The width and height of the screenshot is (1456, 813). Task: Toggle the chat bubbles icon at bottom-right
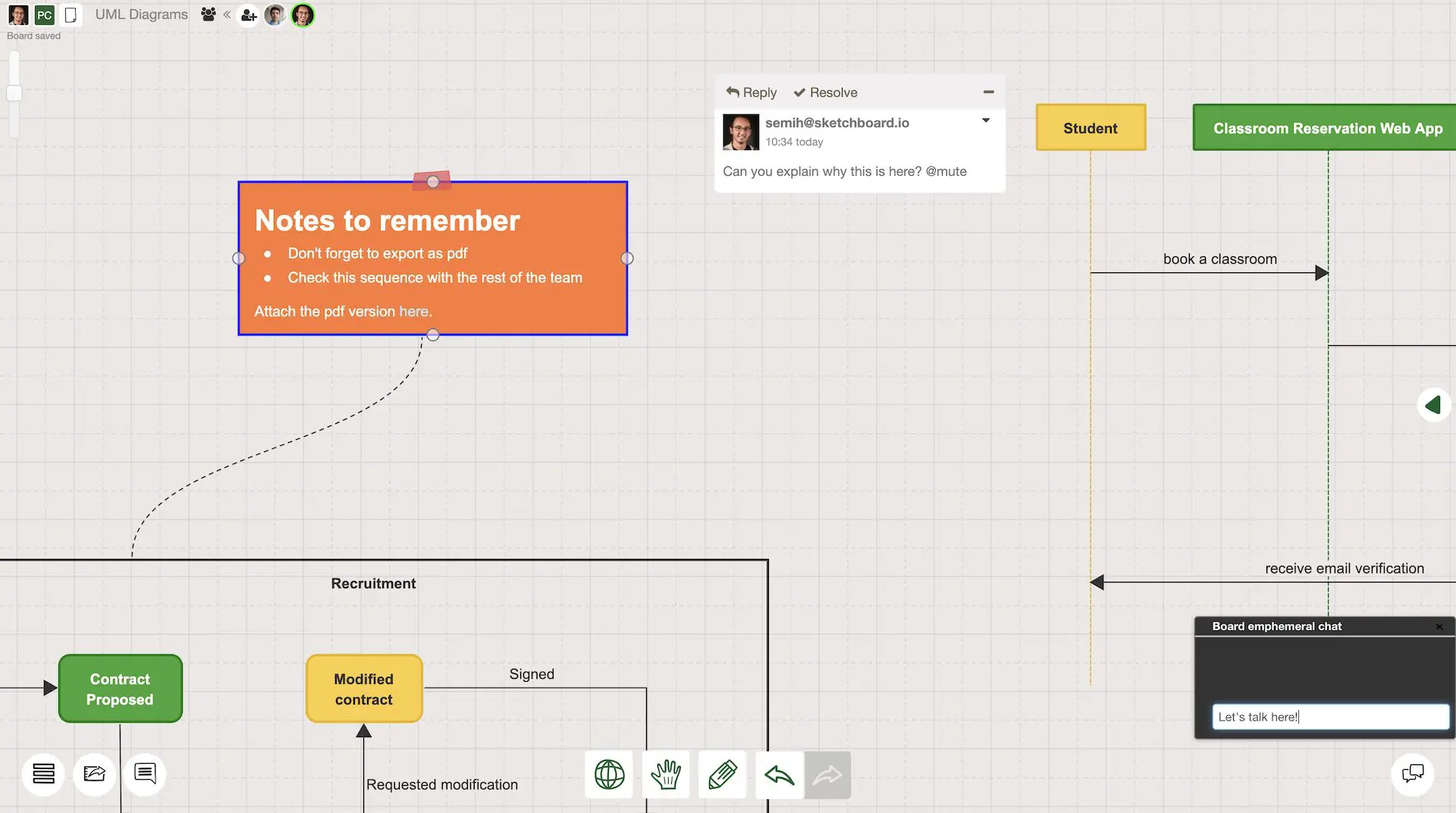coord(1413,774)
